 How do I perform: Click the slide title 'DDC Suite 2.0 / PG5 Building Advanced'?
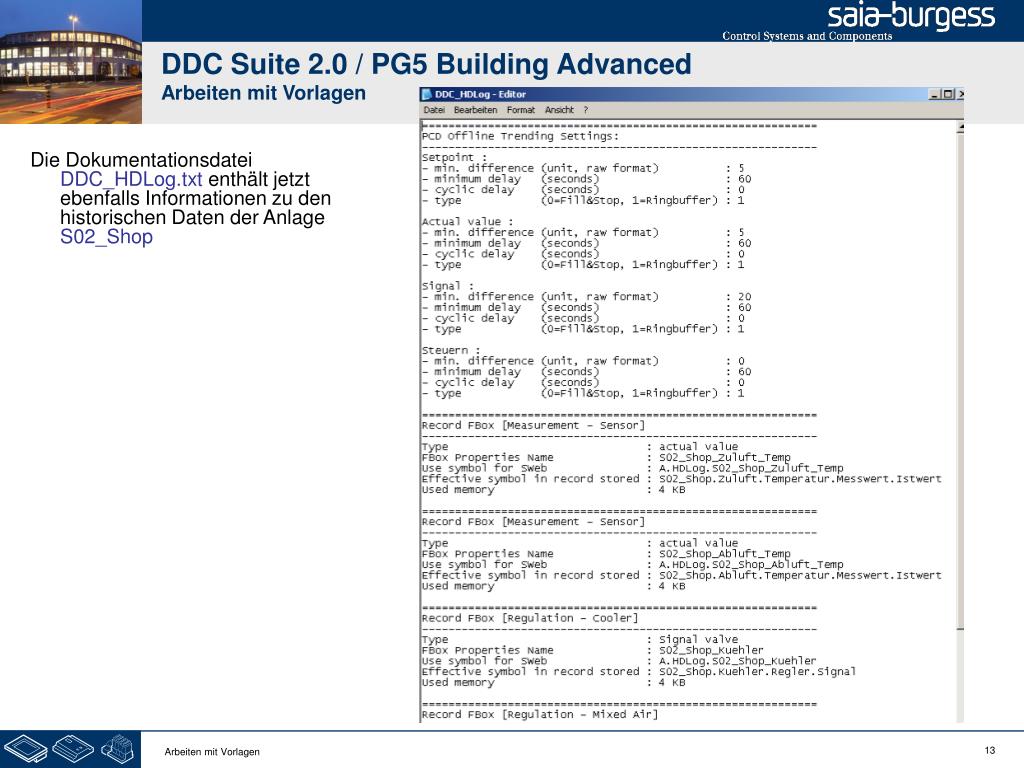(426, 64)
